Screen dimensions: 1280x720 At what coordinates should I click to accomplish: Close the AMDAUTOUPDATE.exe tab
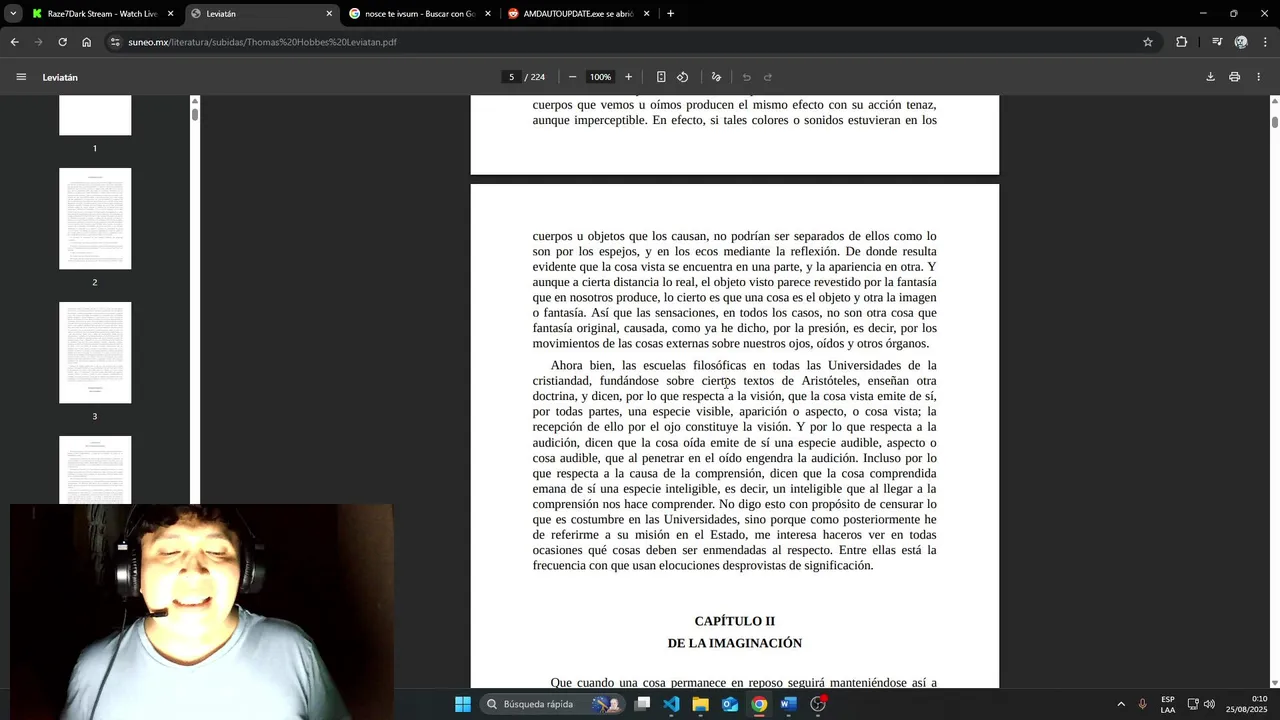point(646,14)
